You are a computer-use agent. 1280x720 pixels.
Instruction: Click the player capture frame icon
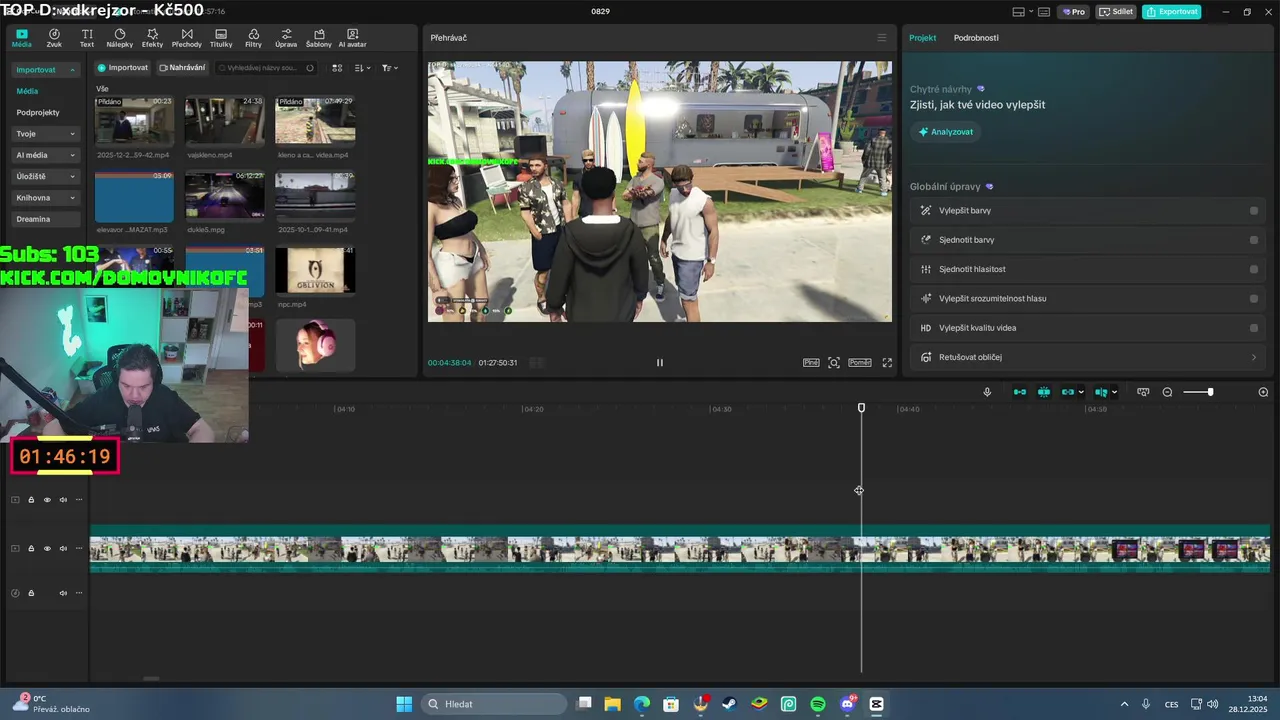click(834, 363)
